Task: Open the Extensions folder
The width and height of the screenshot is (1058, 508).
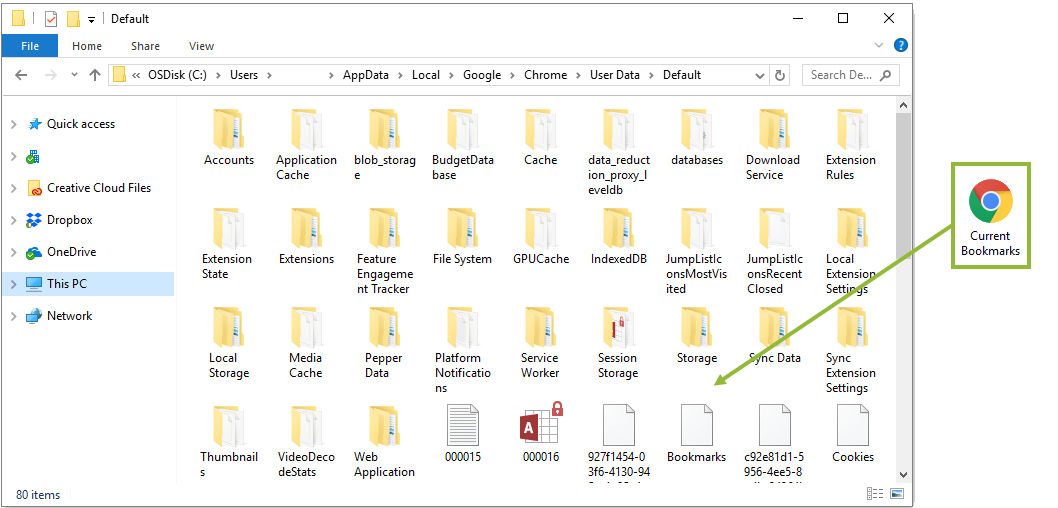Action: [x=306, y=234]
